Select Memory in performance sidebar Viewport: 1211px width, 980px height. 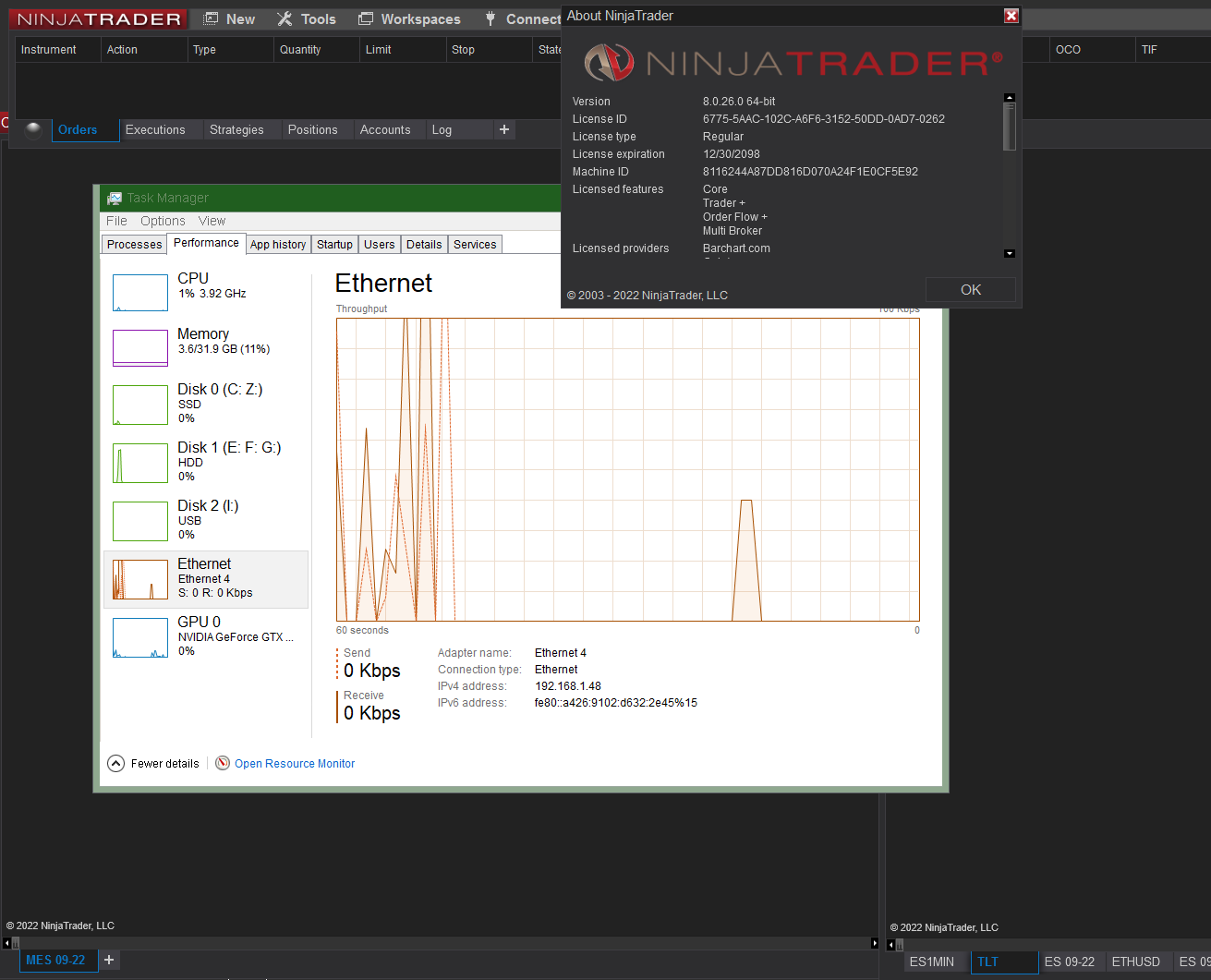coord(206,347)
